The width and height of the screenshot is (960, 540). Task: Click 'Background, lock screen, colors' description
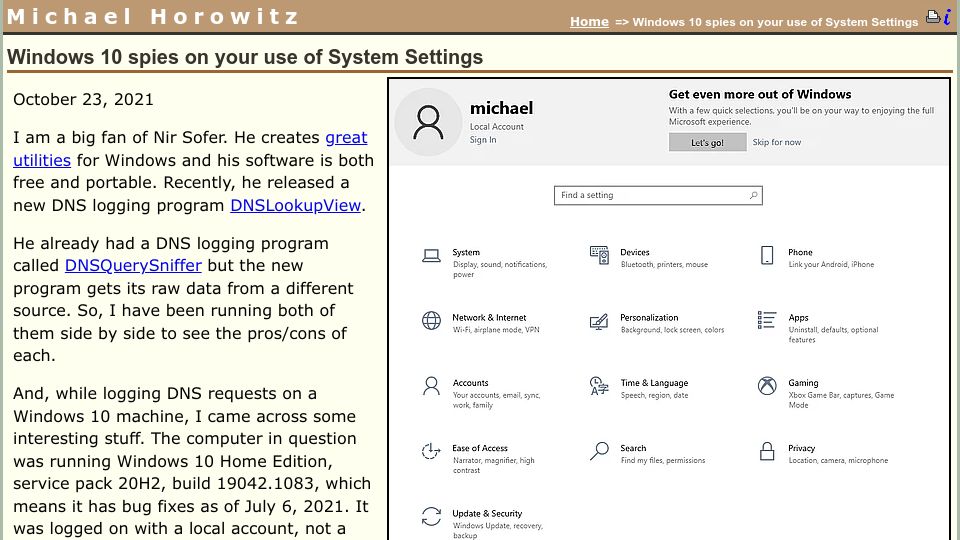point(672,330)
